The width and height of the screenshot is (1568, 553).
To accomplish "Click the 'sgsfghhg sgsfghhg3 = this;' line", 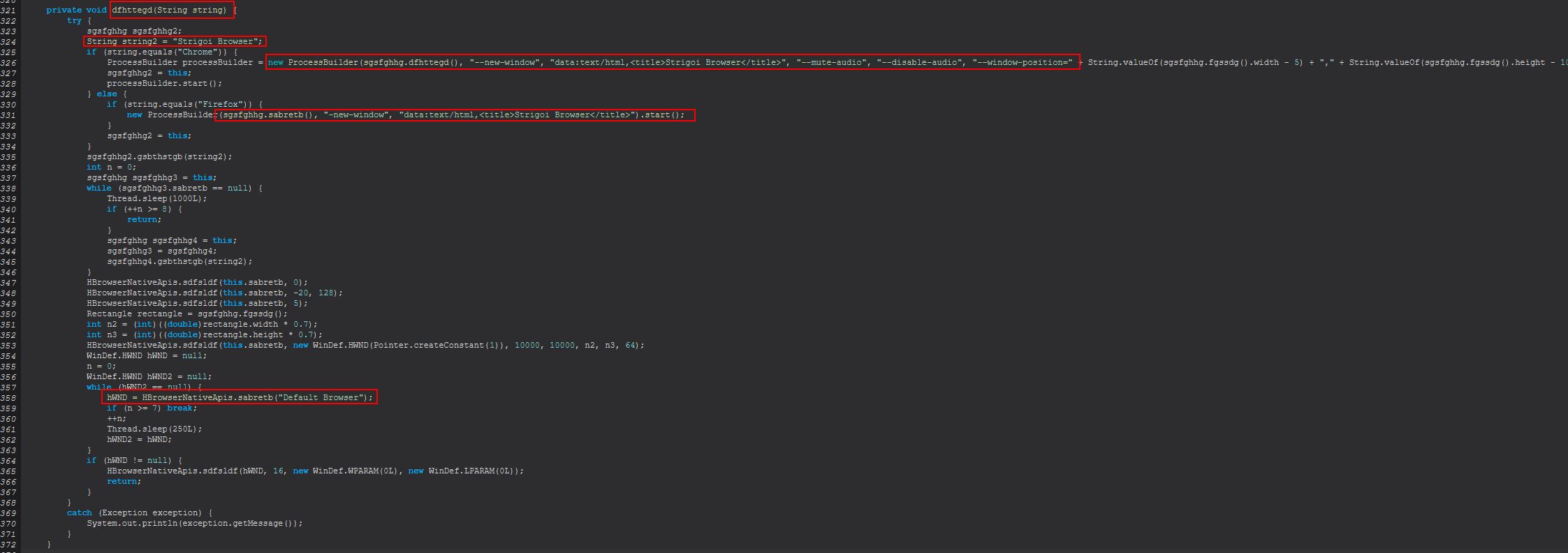I will click(x=152, y=177).
